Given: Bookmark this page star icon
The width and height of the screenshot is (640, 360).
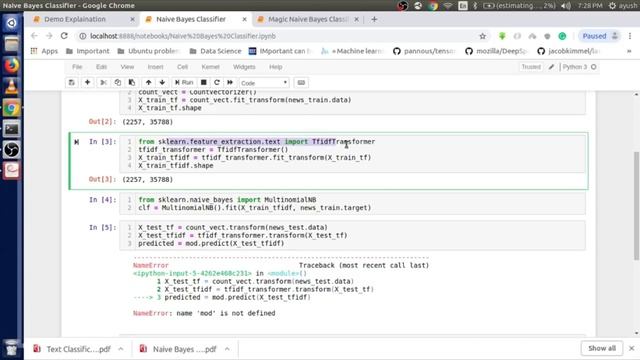Looking at the screenshot, I should tap(482, 36).
